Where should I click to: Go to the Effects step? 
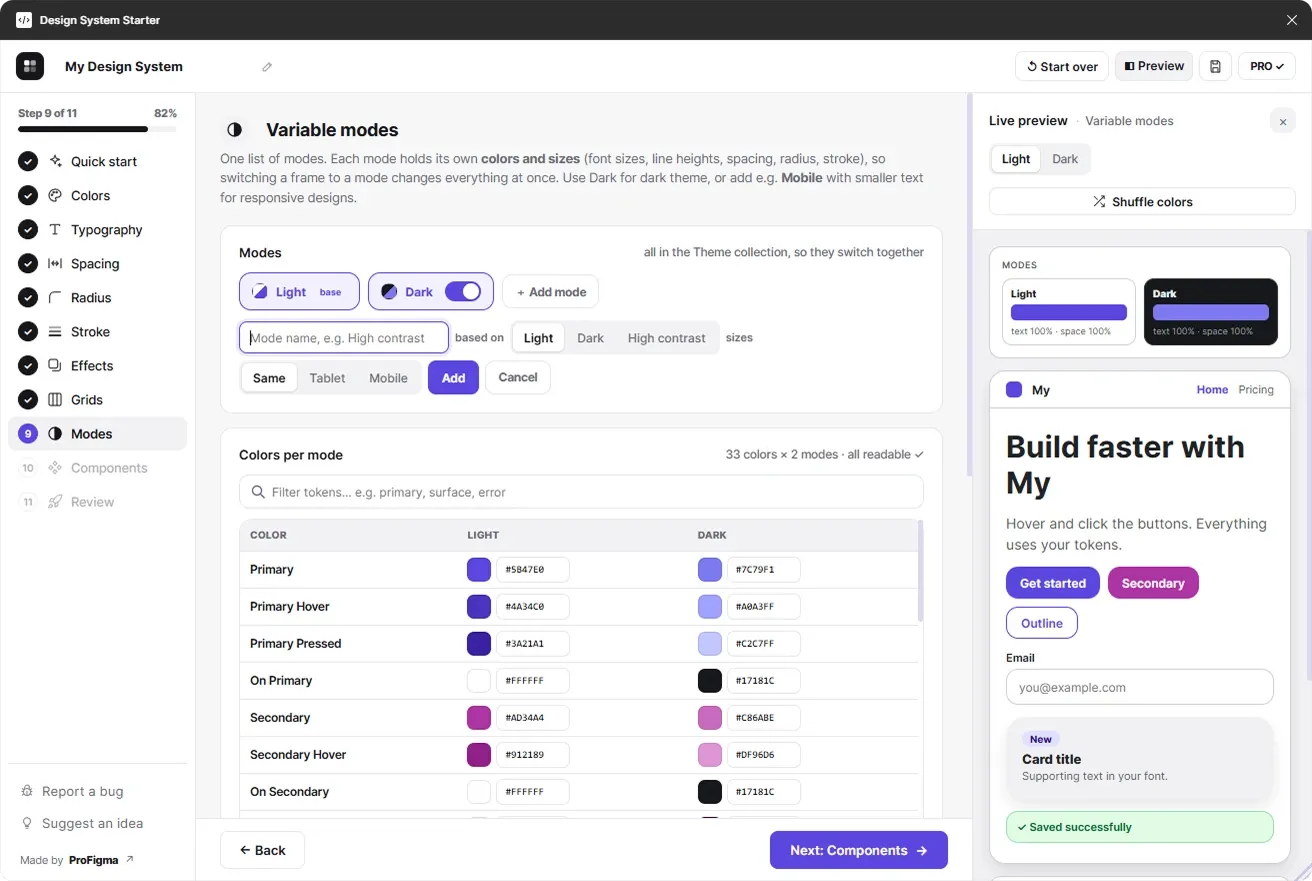pos(97,366)
